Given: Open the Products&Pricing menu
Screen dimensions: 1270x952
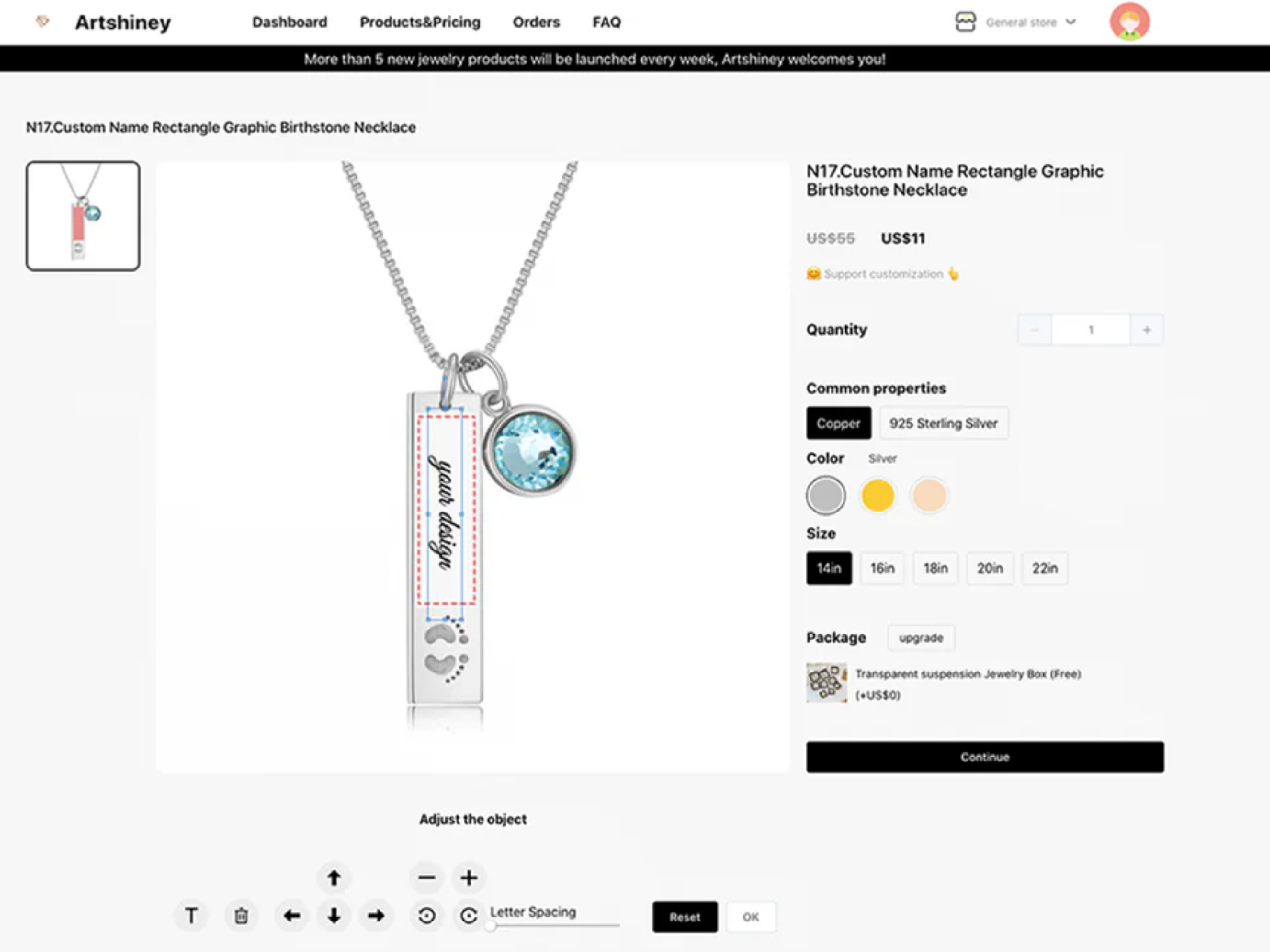Looking at the screenshot, I should point(420,22).
